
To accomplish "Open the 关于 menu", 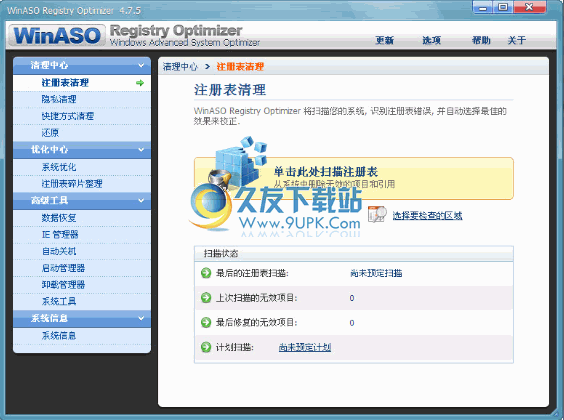I will [517, 40].
